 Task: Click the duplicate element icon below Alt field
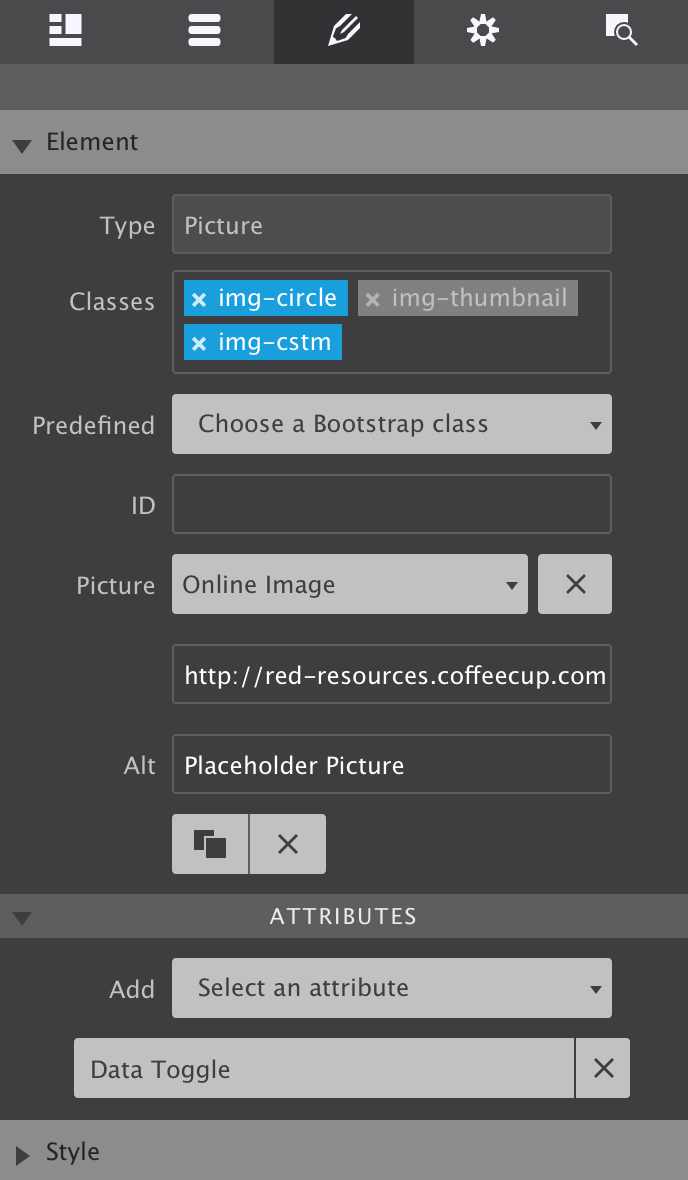point(209,843)
